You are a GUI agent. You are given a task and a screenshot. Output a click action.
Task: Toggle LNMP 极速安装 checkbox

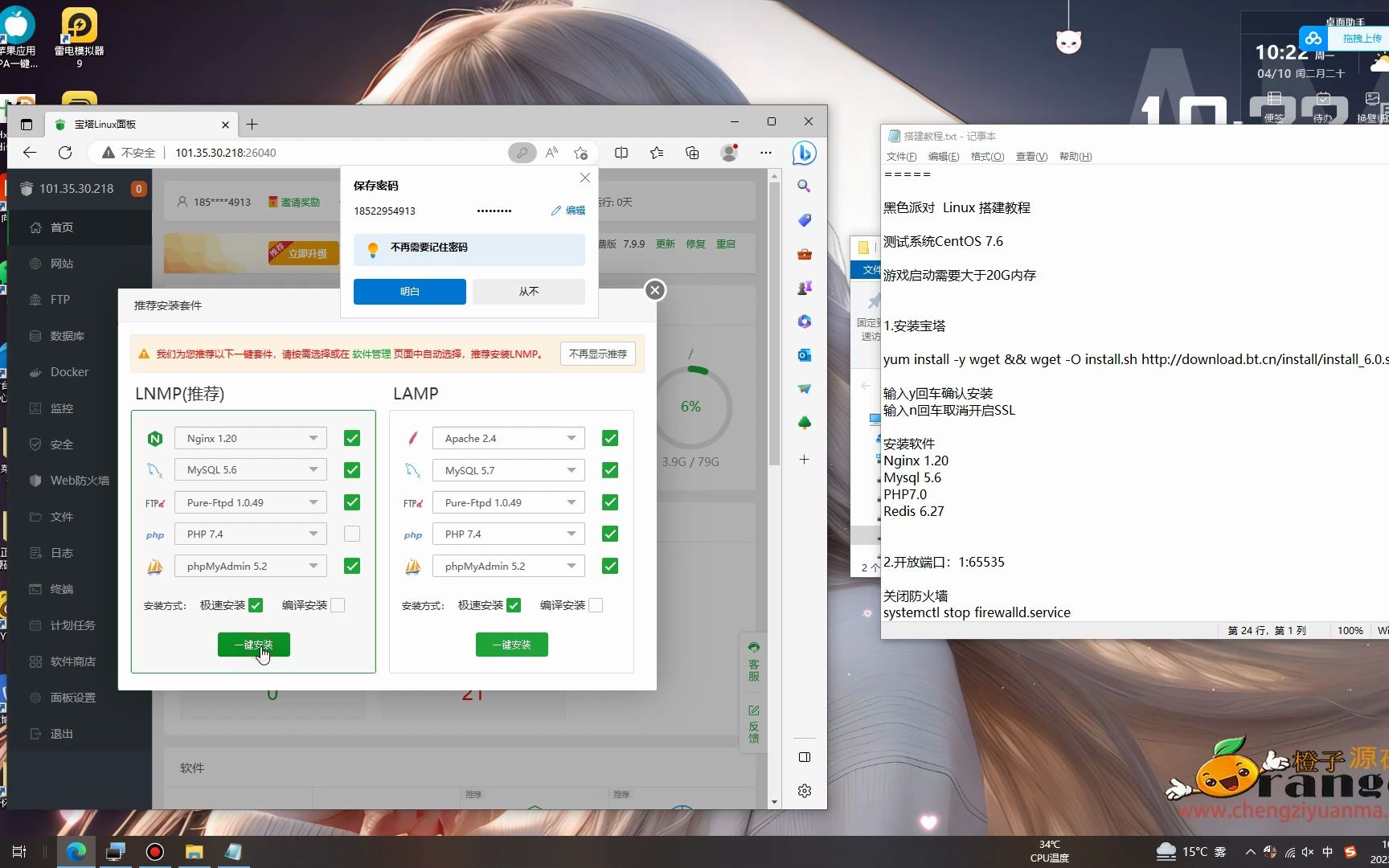256,605
